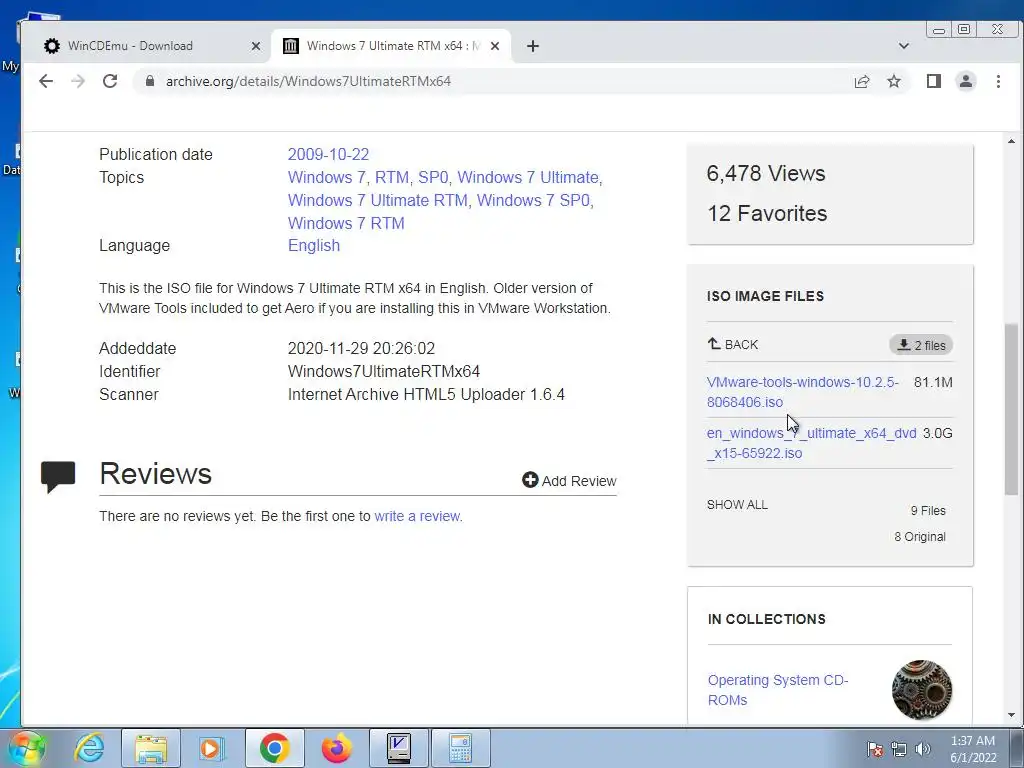
Task: Click page scrollbar up arrow
Action: tap(1011, 141)
